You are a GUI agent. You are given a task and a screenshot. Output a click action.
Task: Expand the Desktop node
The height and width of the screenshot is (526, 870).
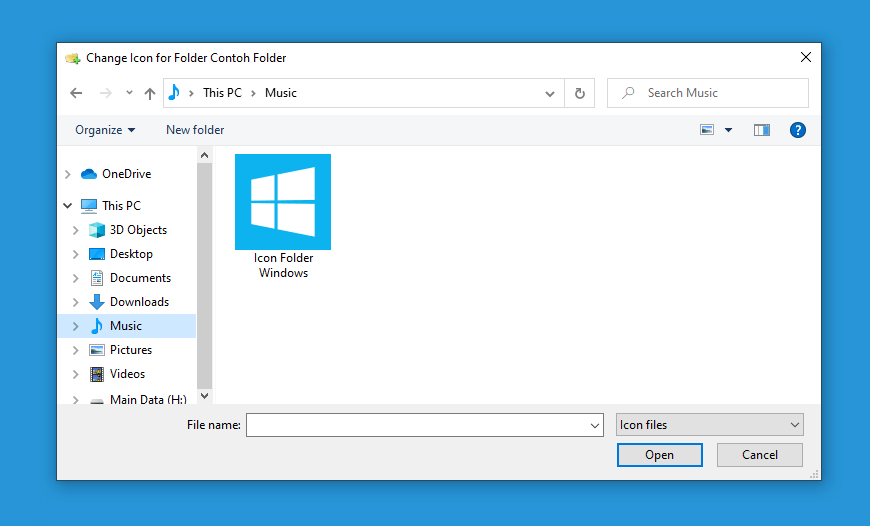[x=75, y=254]
